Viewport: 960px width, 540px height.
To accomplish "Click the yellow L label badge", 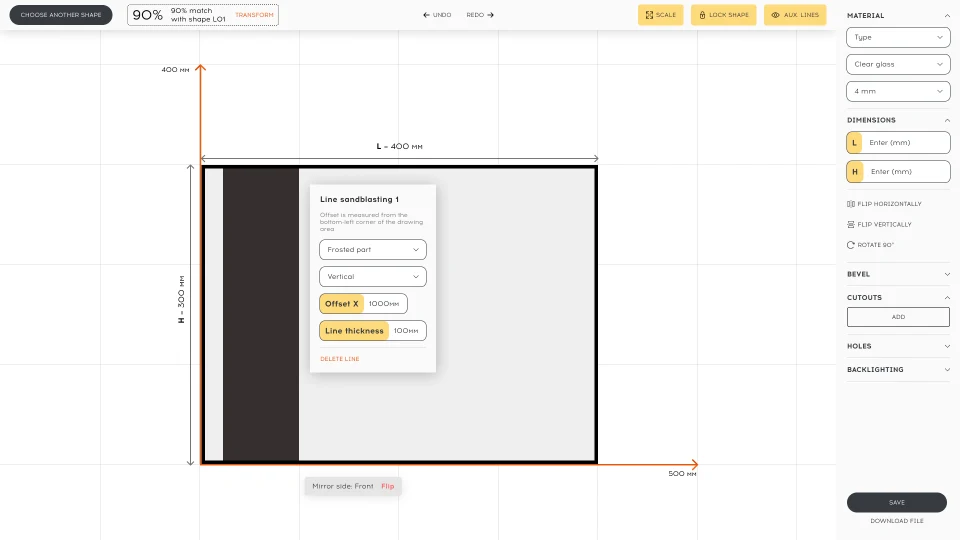I will [855, 143].
